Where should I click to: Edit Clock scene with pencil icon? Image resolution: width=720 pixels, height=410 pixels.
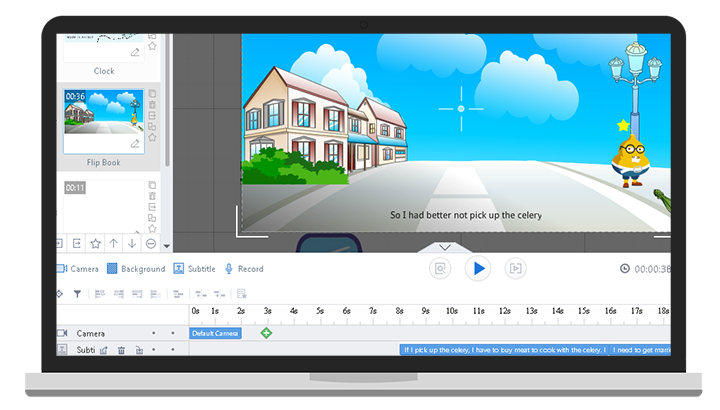(135, 52)
